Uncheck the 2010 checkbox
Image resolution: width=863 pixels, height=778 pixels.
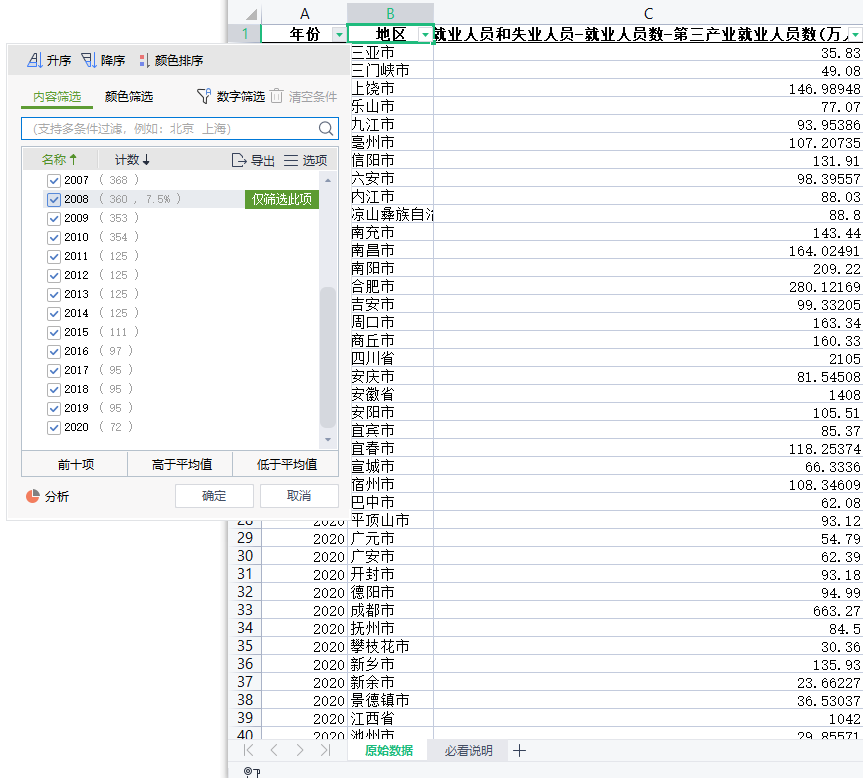(53, 238)
